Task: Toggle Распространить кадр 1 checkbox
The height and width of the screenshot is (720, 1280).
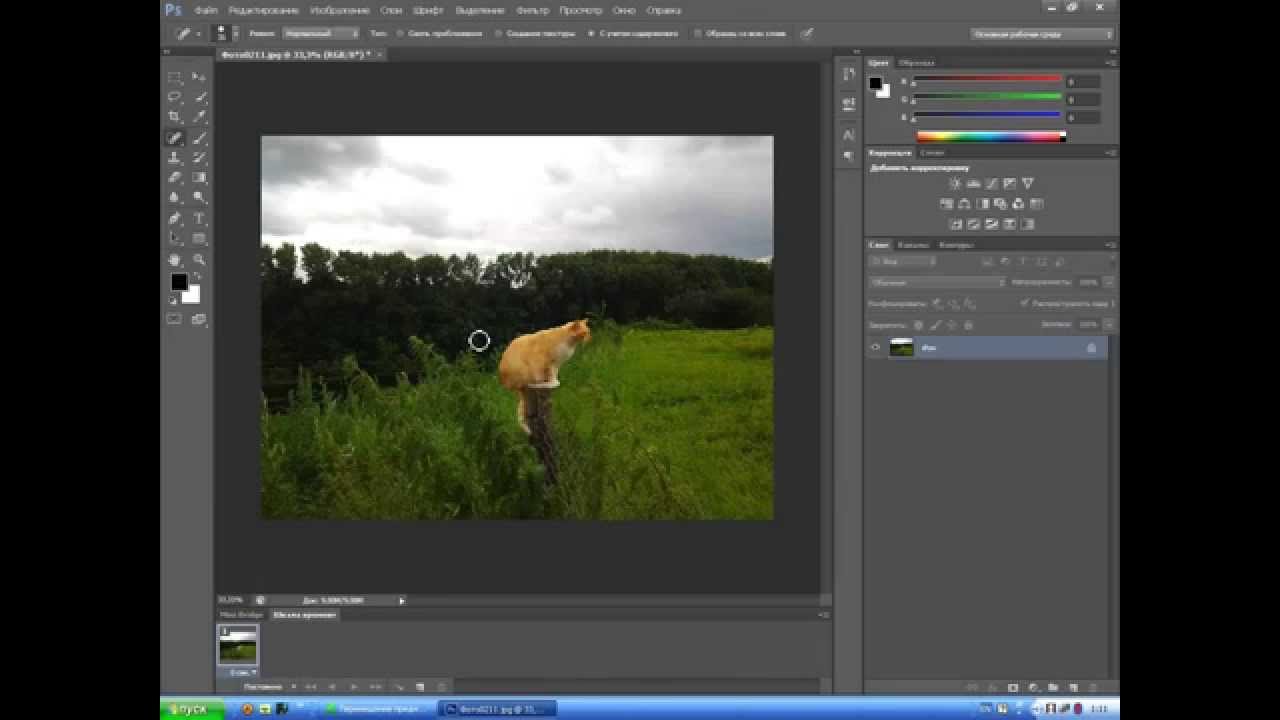Action: (1025, 303)
